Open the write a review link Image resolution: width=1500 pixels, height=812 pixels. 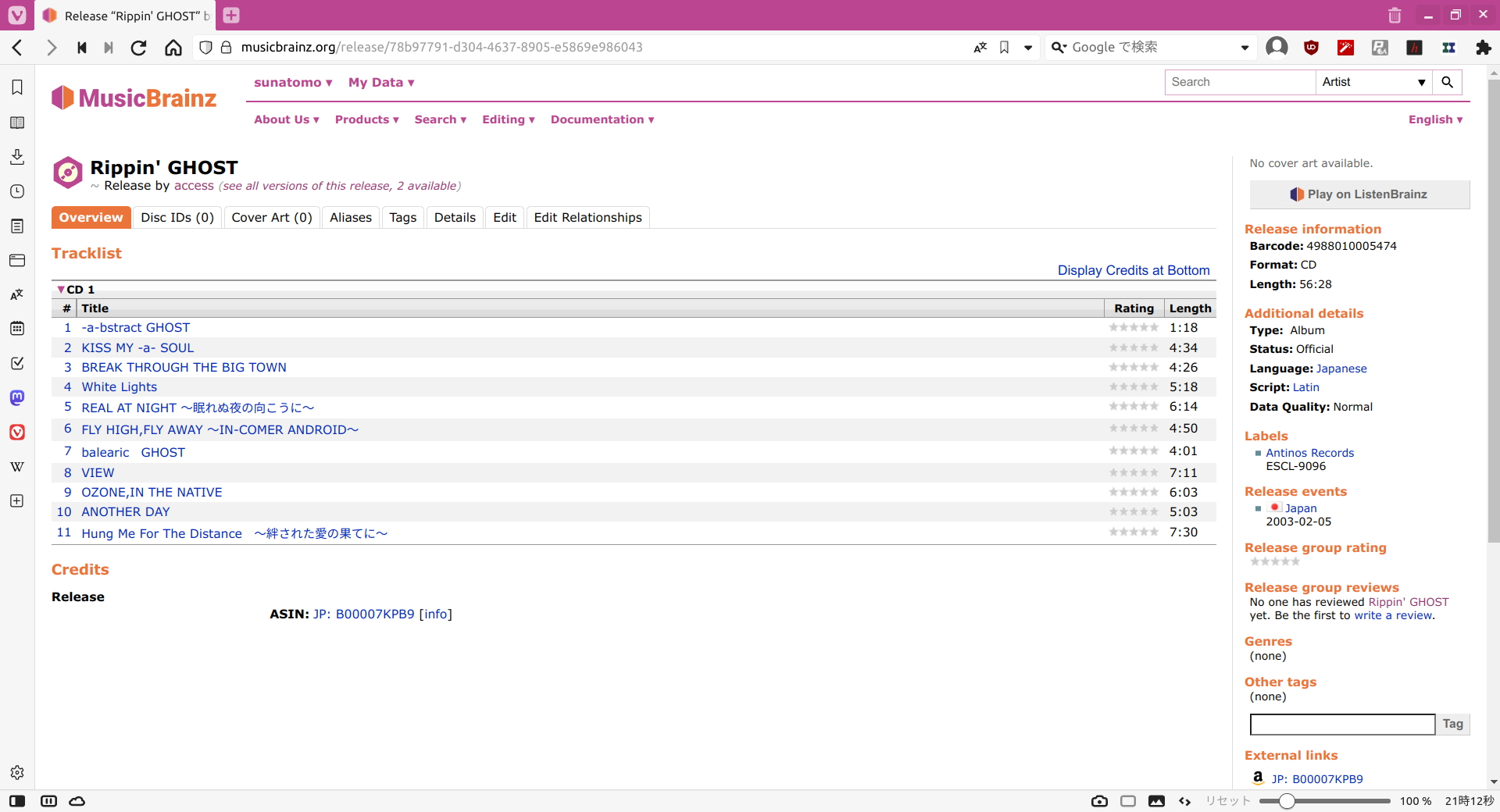(x=1394, y=615)
